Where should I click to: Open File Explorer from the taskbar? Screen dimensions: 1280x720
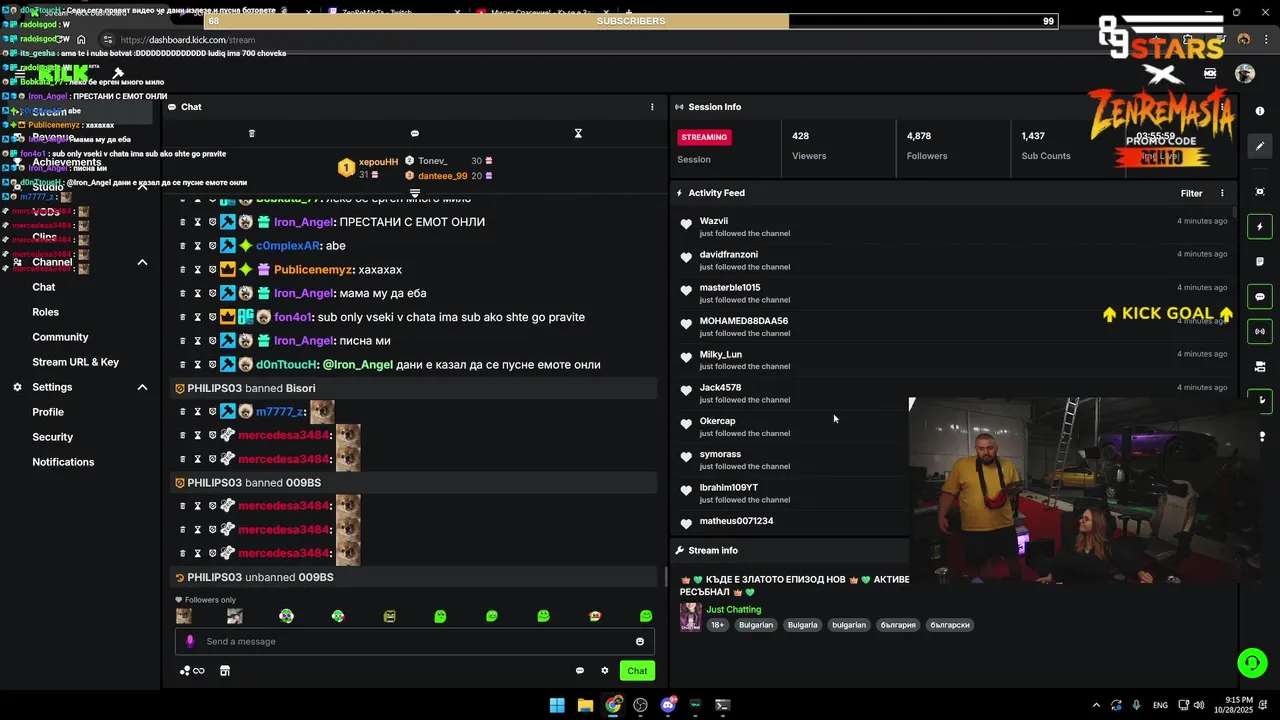click(585, 705)
